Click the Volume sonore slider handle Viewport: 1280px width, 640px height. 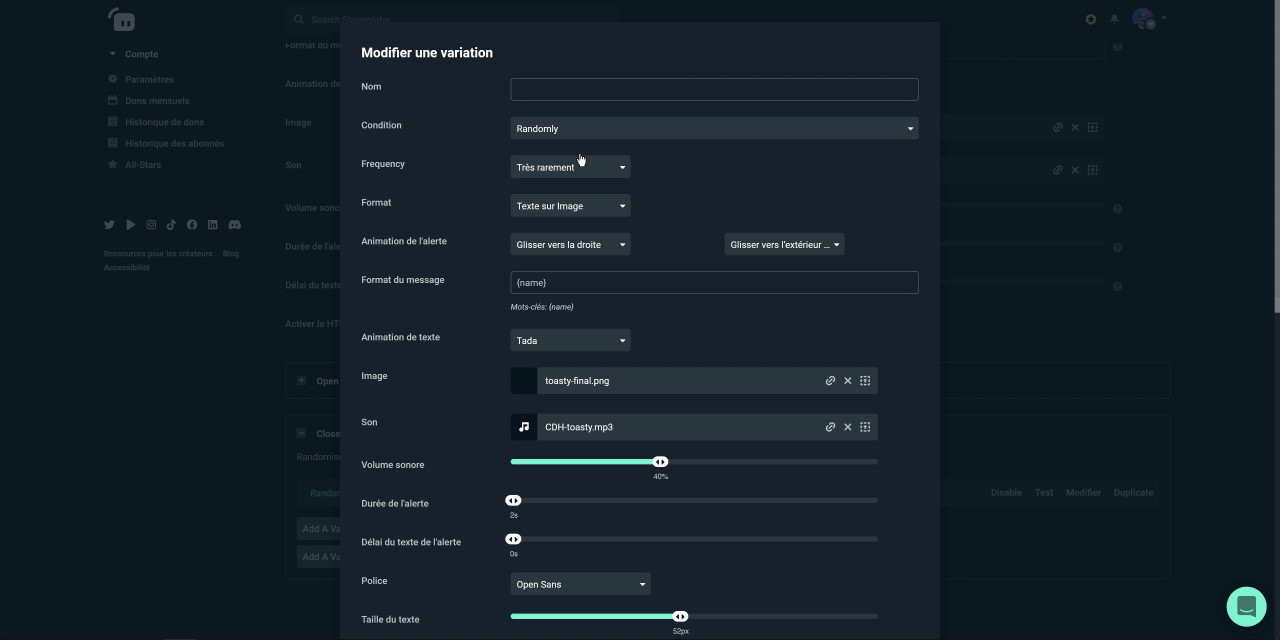pos(661,462)
